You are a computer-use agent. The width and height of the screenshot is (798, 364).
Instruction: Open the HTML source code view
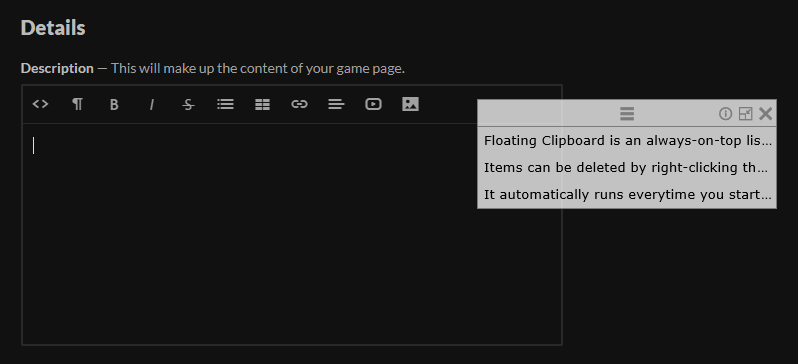[x=40, y=104]
